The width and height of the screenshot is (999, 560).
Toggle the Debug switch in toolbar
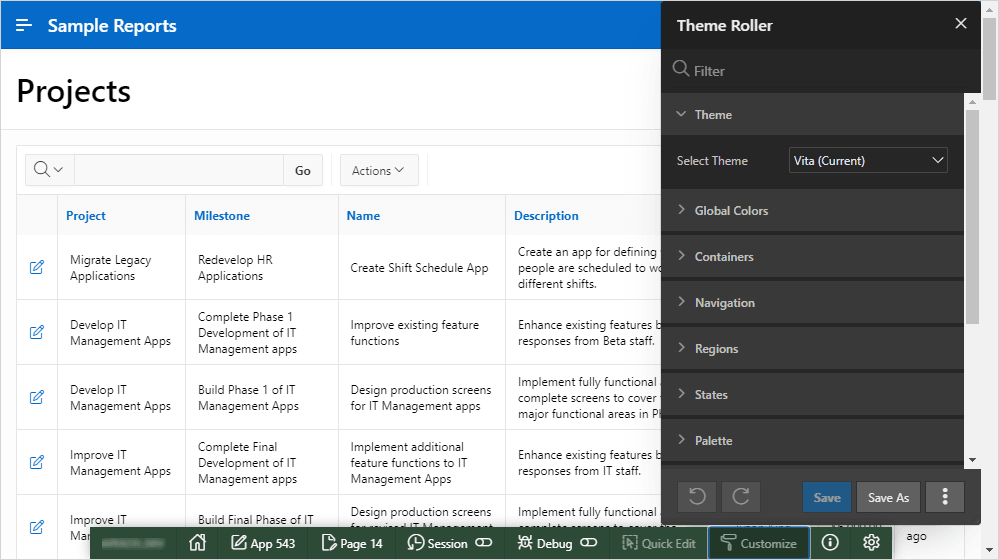point(588,543)
